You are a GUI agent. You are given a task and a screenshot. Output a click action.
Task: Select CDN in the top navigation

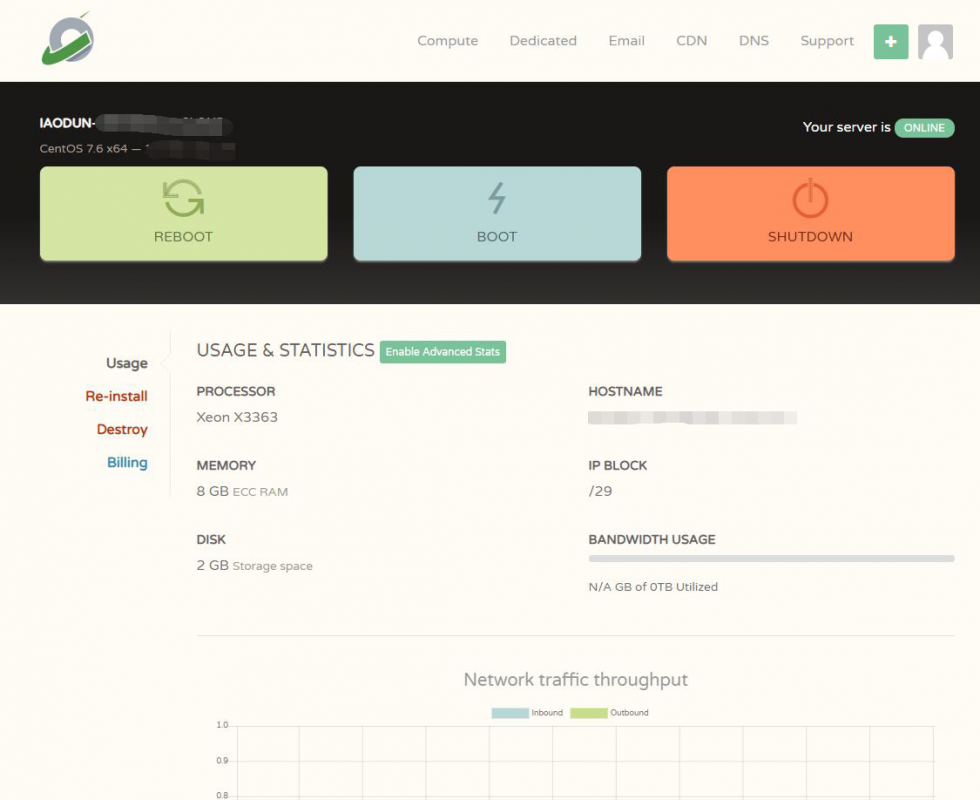[x=691, y=41]
